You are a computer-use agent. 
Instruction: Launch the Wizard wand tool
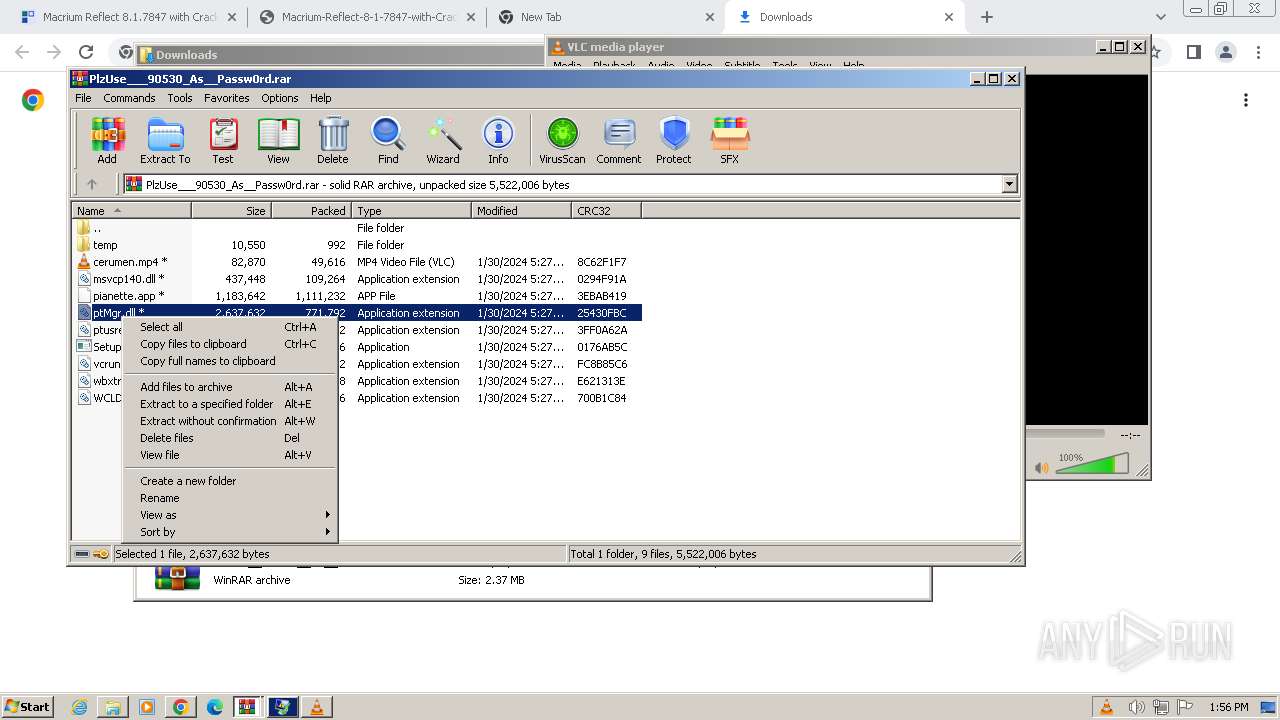[443, 140]
